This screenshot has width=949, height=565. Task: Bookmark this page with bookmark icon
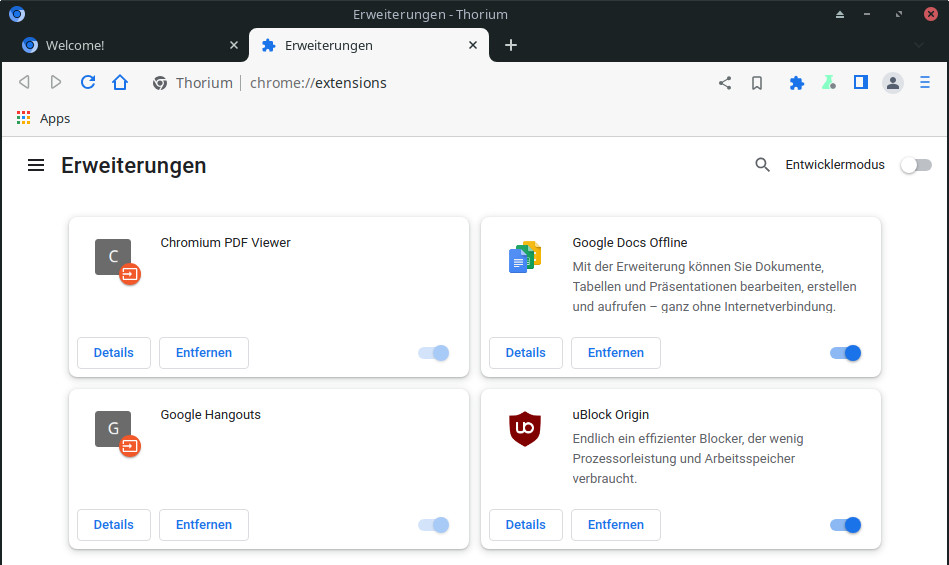[x=757, y=83]
